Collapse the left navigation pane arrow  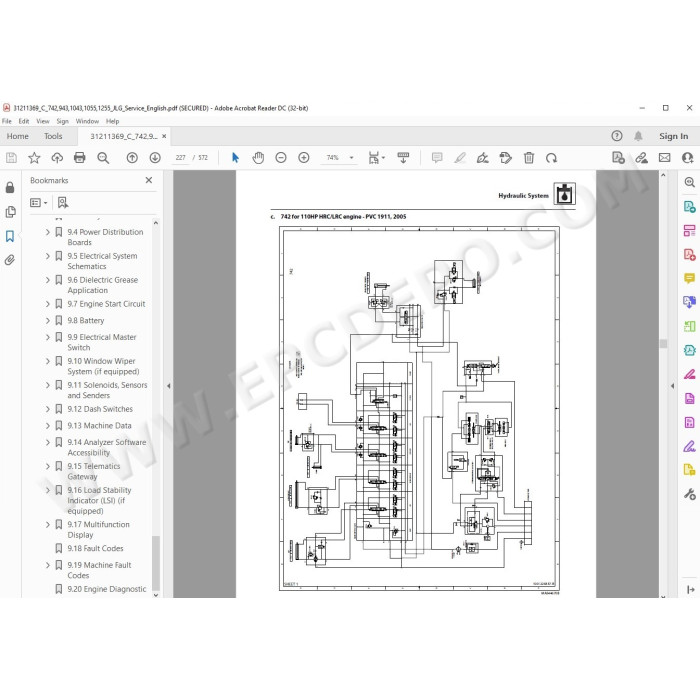(x=168, y=386)
